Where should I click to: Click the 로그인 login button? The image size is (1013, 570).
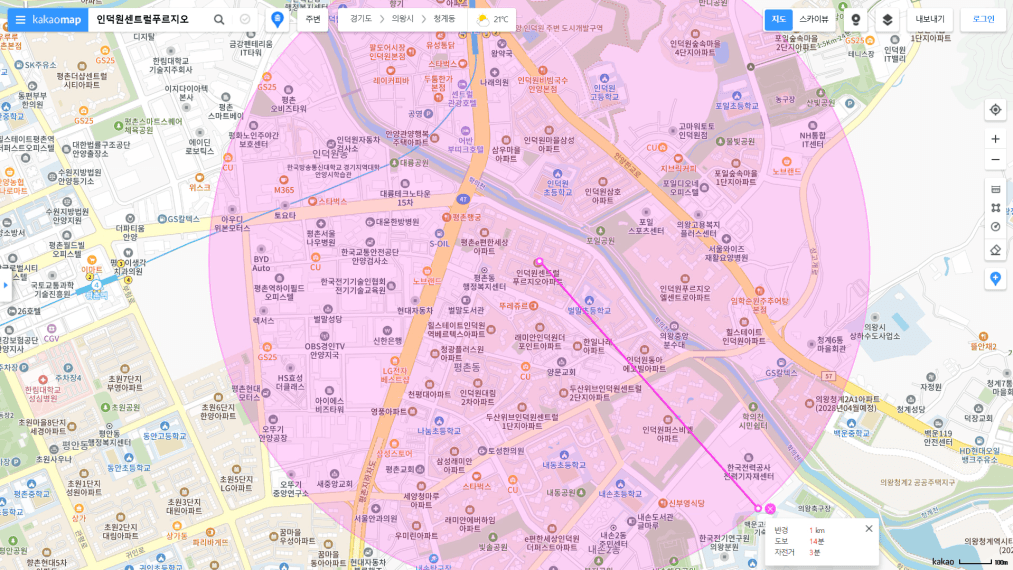[983, 19]
